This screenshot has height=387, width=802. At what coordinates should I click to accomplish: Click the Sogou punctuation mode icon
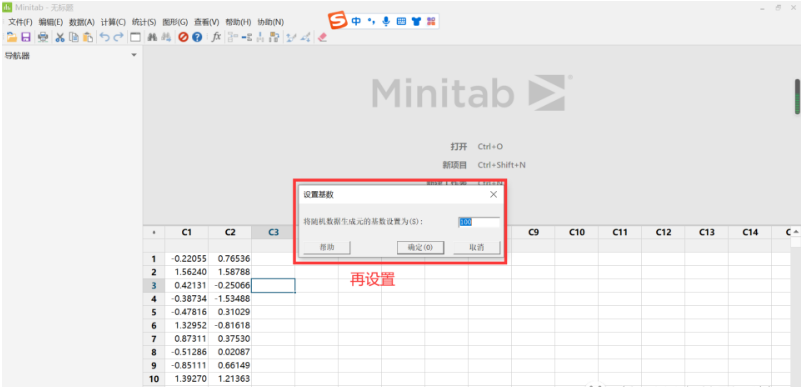[x=371, y=21]
